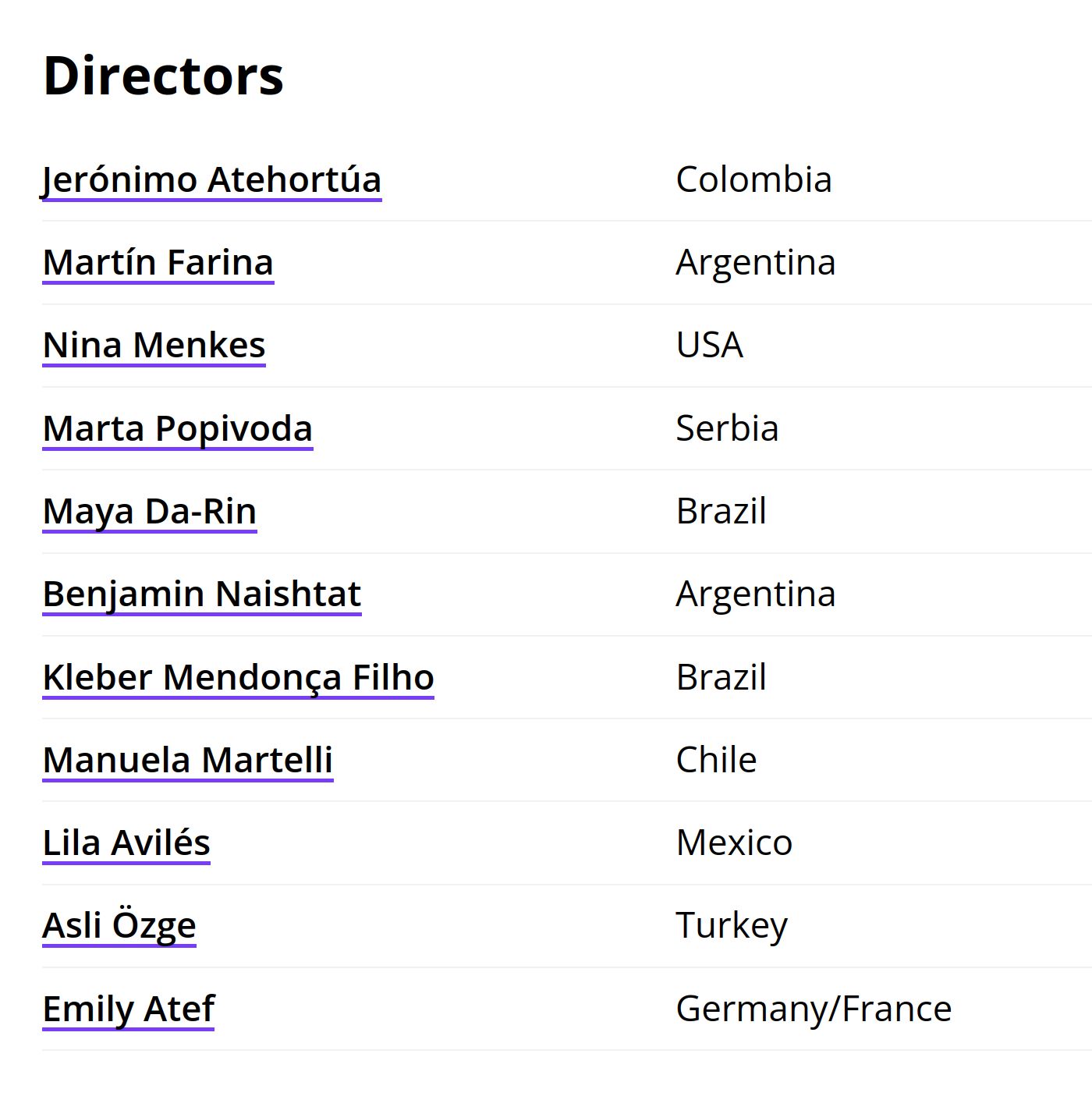Visit Marta Popivoda's director page

coord(178,429)
